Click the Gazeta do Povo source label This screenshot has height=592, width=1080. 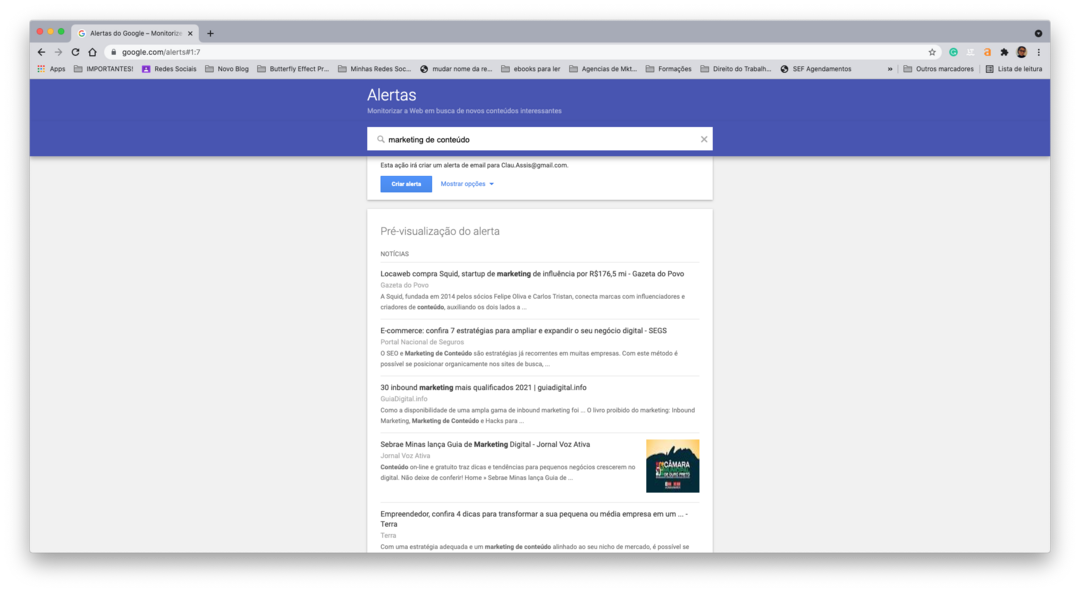coord(404,285)
